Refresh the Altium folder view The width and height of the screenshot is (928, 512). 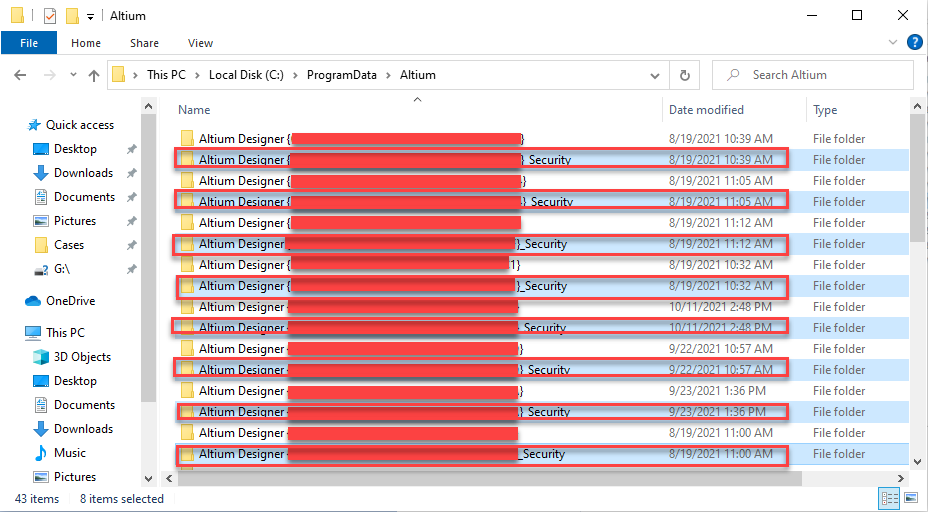[x=685, y=75]
